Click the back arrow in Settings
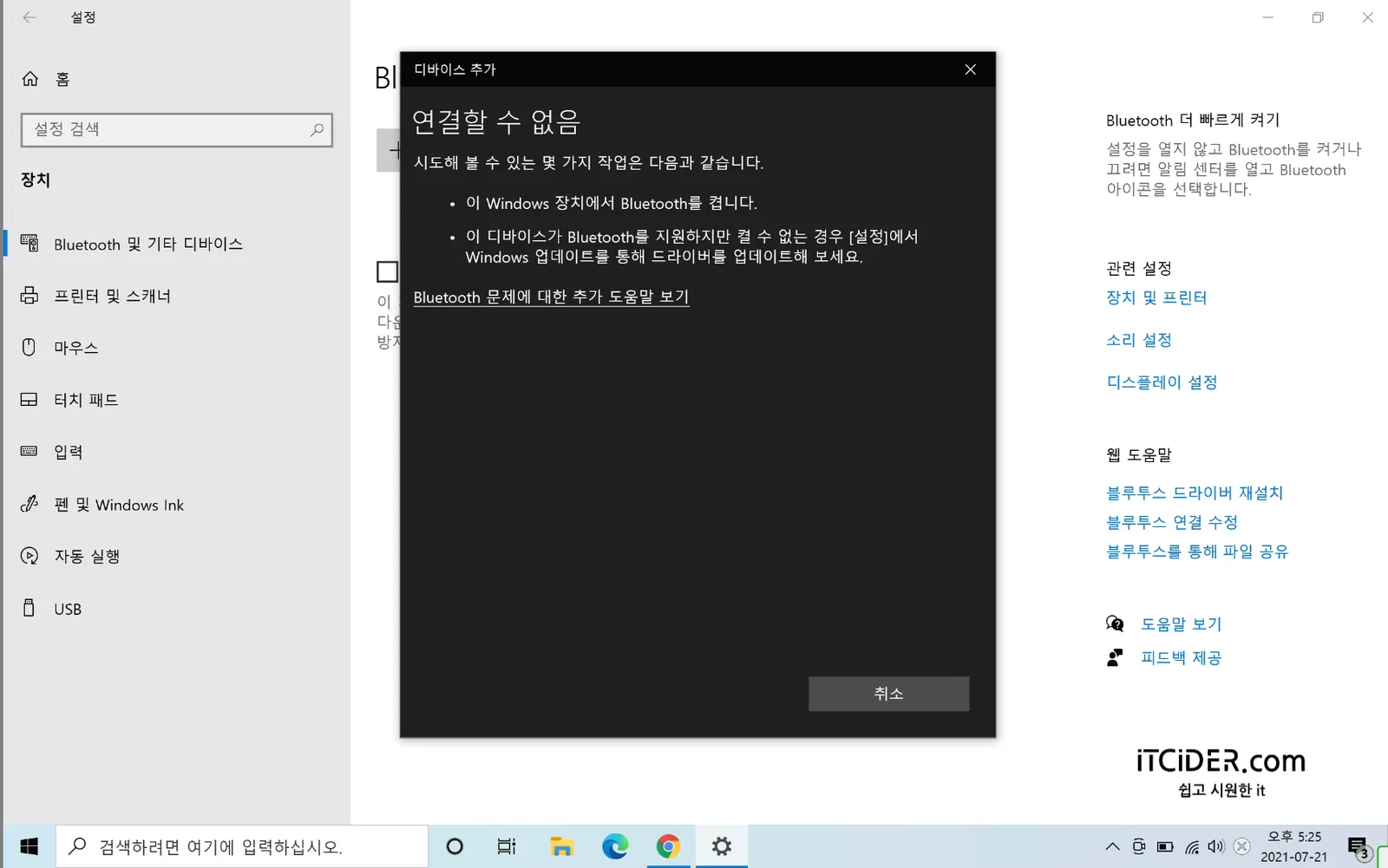 29,17
